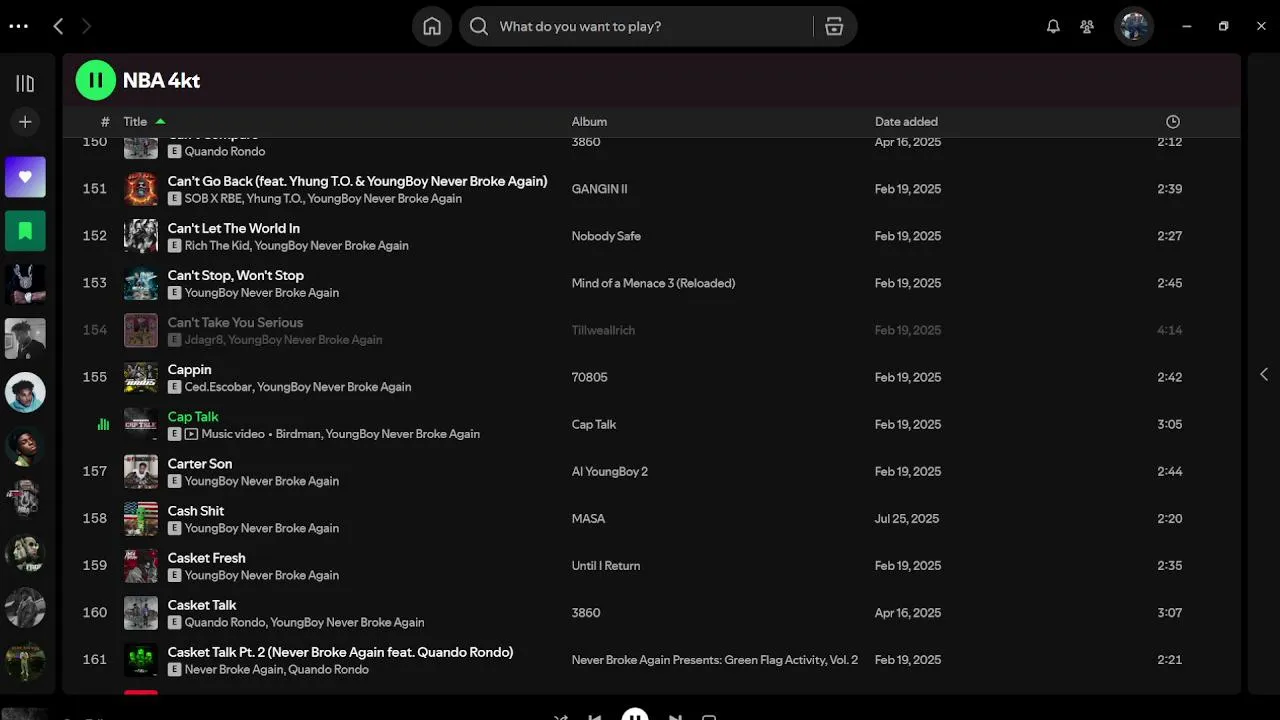Click the # column header
Image resolution: width=1280 pixels, height=720 pixels.
tap(105, 122)
